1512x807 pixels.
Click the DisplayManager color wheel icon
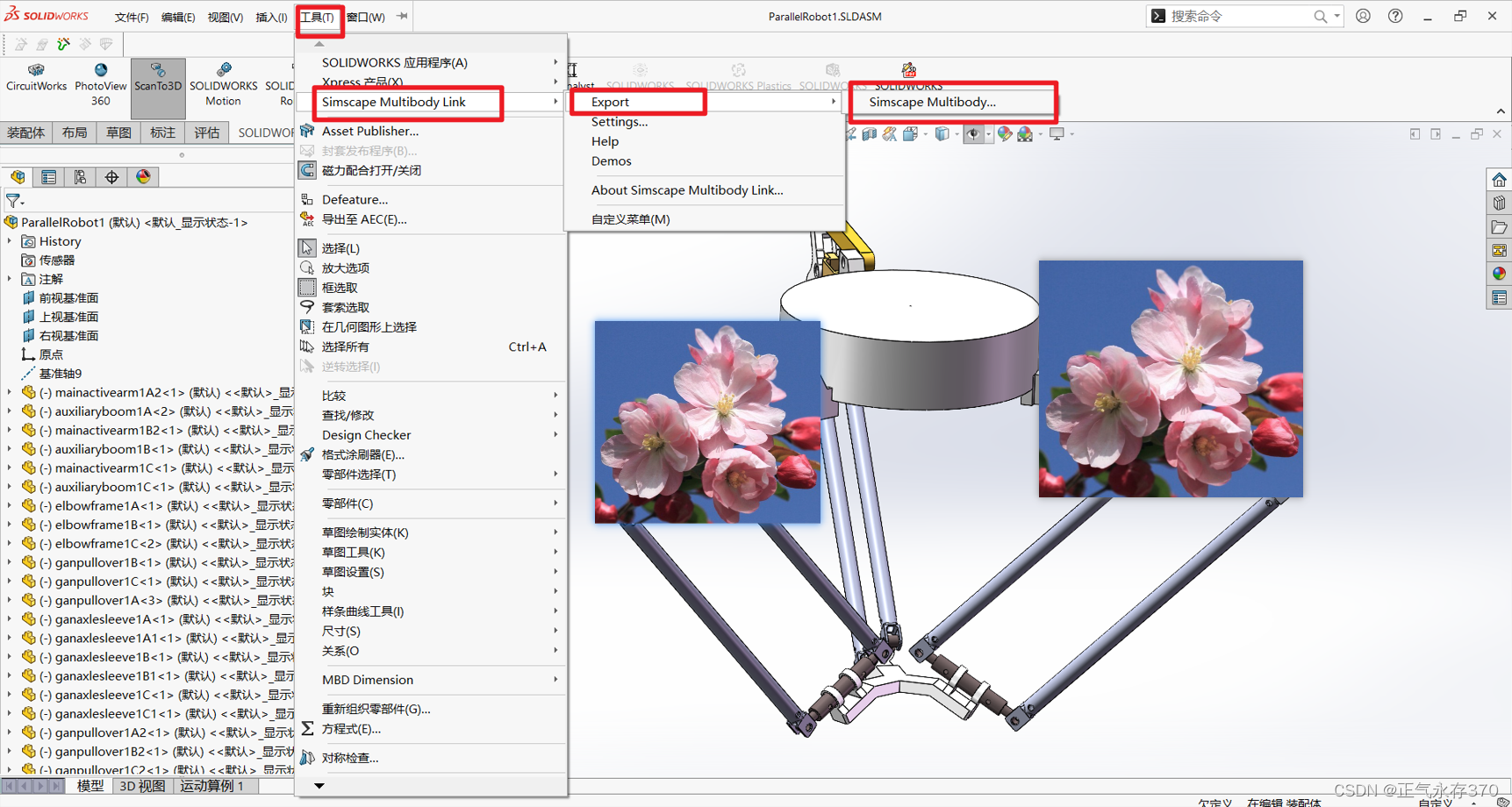[x=143, y=176]
